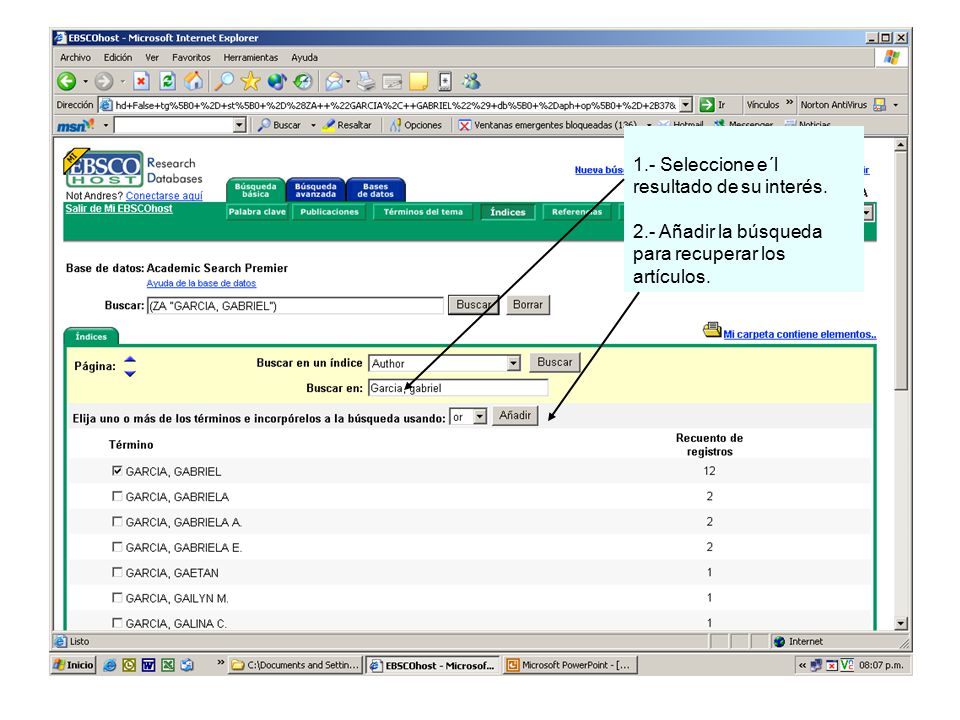This screenshot has width=960, height=720.
Task: Check GARCIA, GABRIELA without a middle initial
Action: [117, 496]
